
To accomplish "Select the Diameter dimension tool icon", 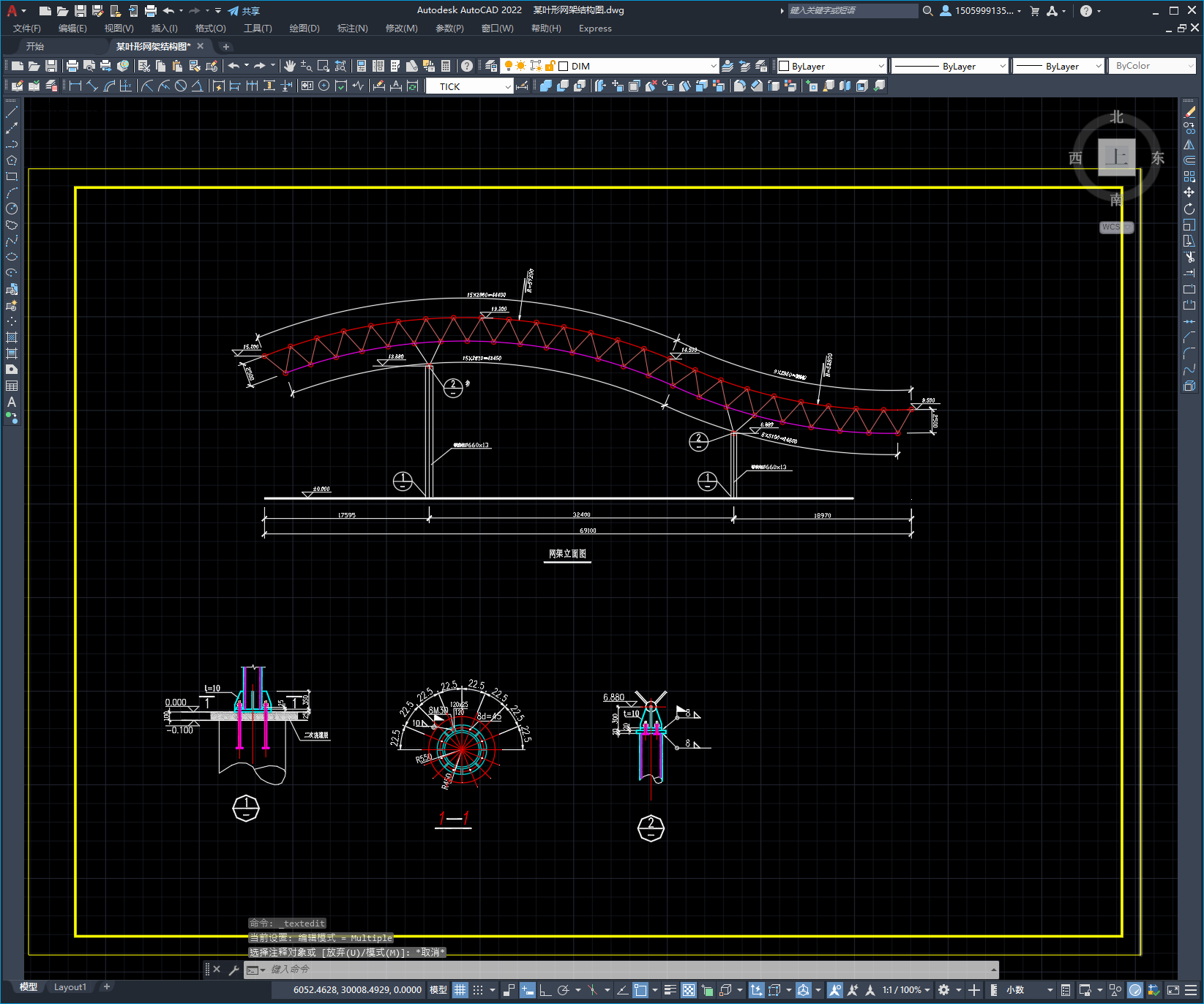I will pos(181,86).
